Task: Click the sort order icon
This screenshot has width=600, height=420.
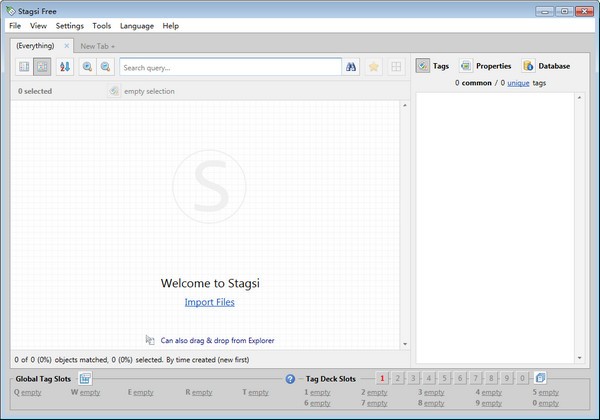Action: pyautogui.click(x=65, y=67)
